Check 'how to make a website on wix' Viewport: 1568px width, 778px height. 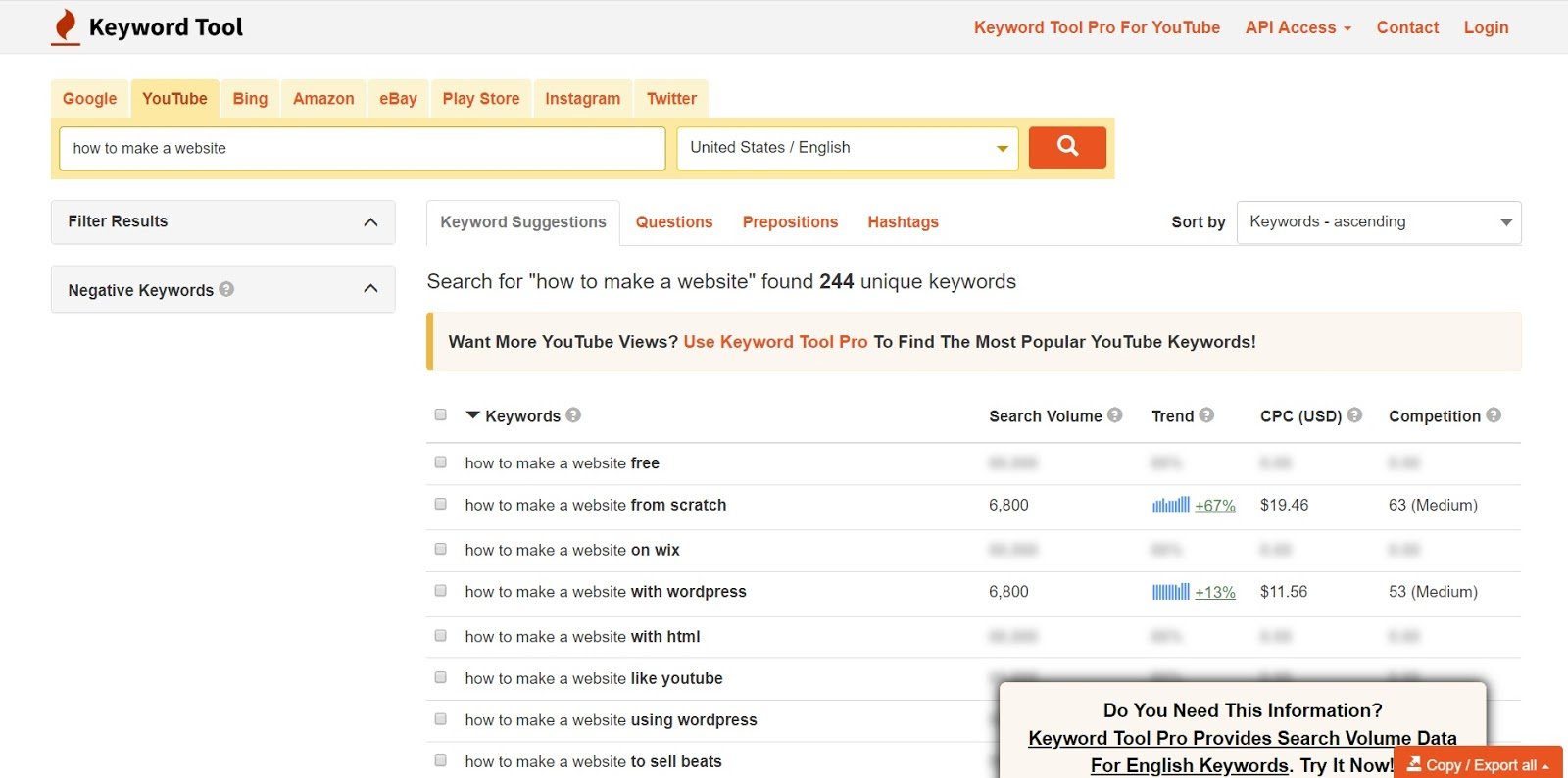pos(440,549)
